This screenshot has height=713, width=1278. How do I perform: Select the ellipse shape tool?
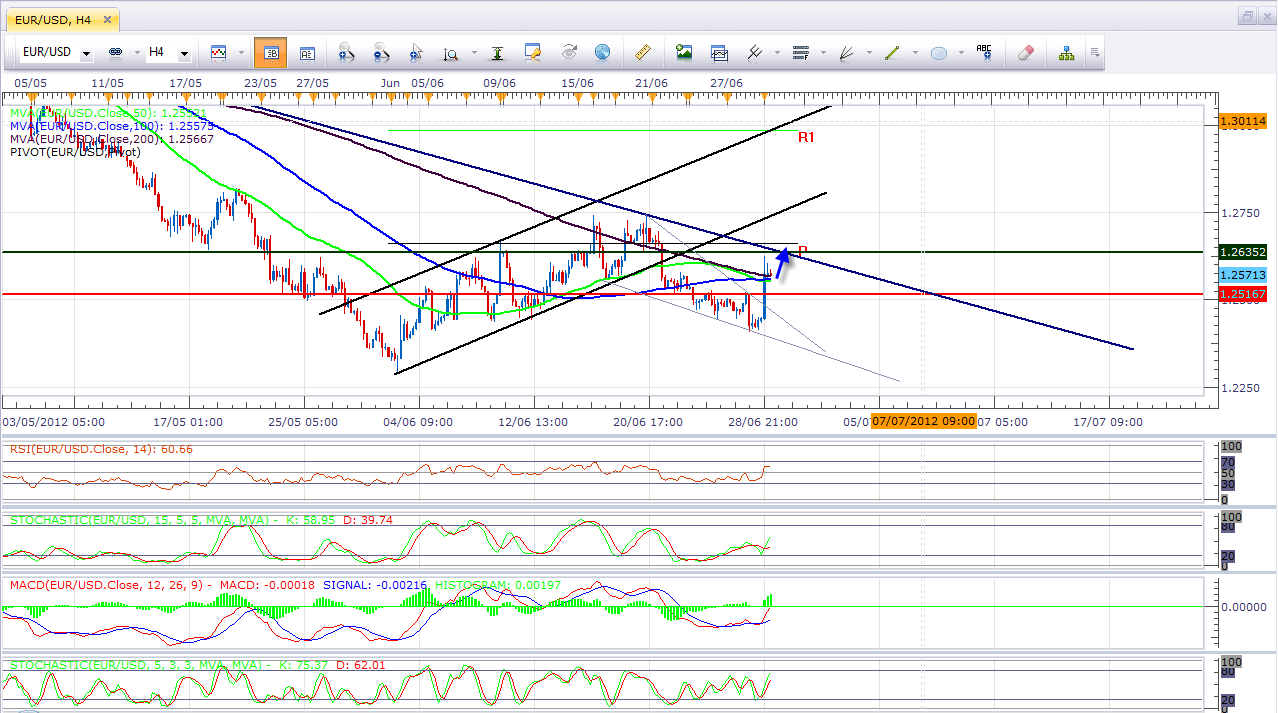pos(939,52)
